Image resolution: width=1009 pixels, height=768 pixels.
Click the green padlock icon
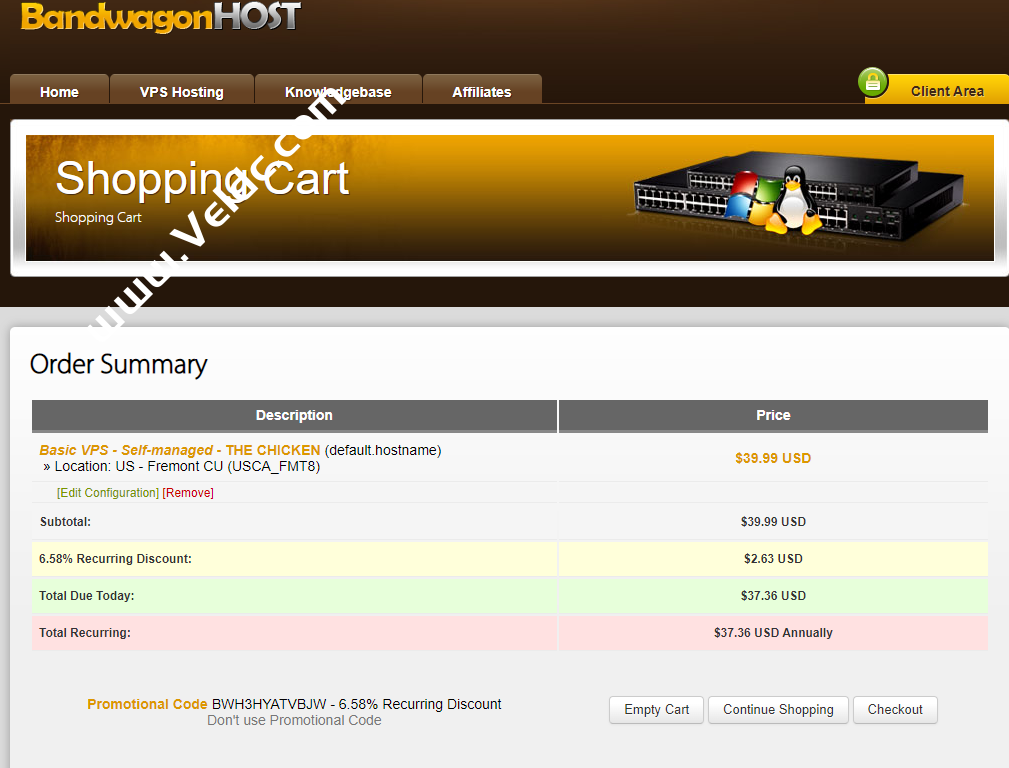click(873, 83)
